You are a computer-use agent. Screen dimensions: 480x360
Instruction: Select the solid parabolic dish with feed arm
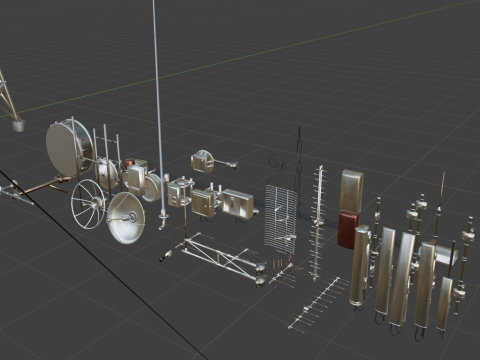pos(126,218)
